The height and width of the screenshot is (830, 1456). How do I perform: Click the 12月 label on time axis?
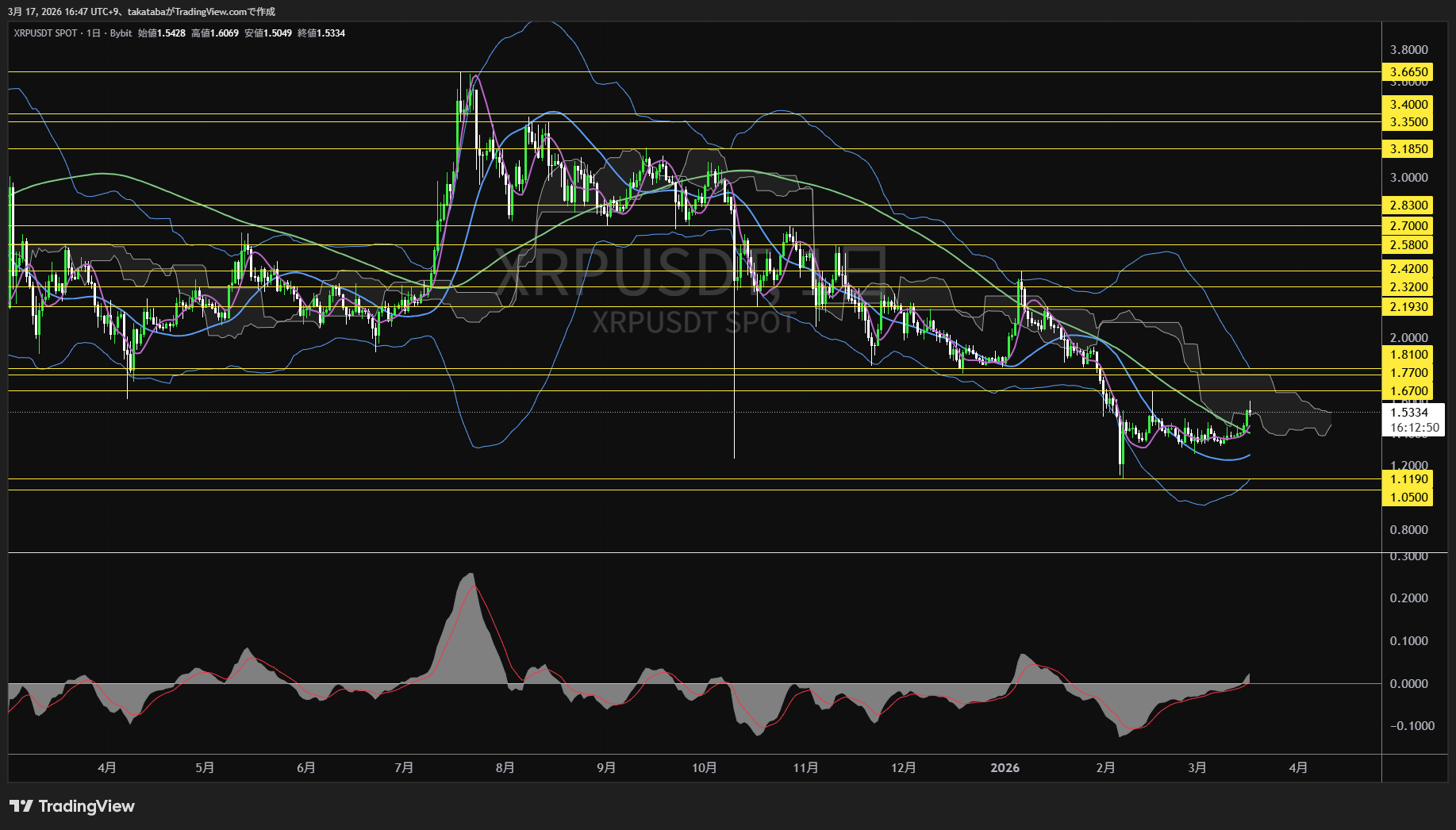pyautogui.click(x=903, y=768)
